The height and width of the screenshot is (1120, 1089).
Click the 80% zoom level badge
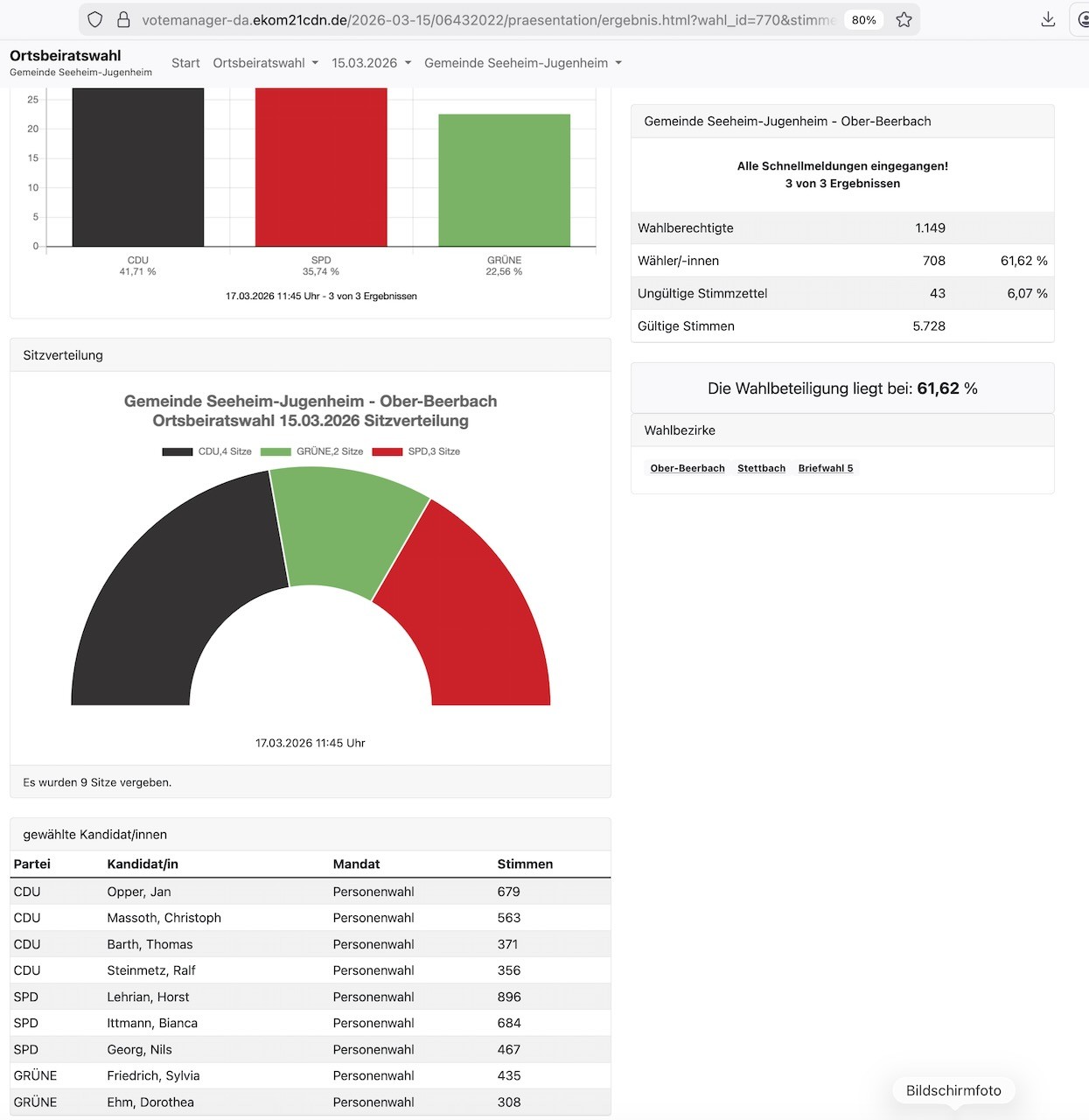pos(863,20)
